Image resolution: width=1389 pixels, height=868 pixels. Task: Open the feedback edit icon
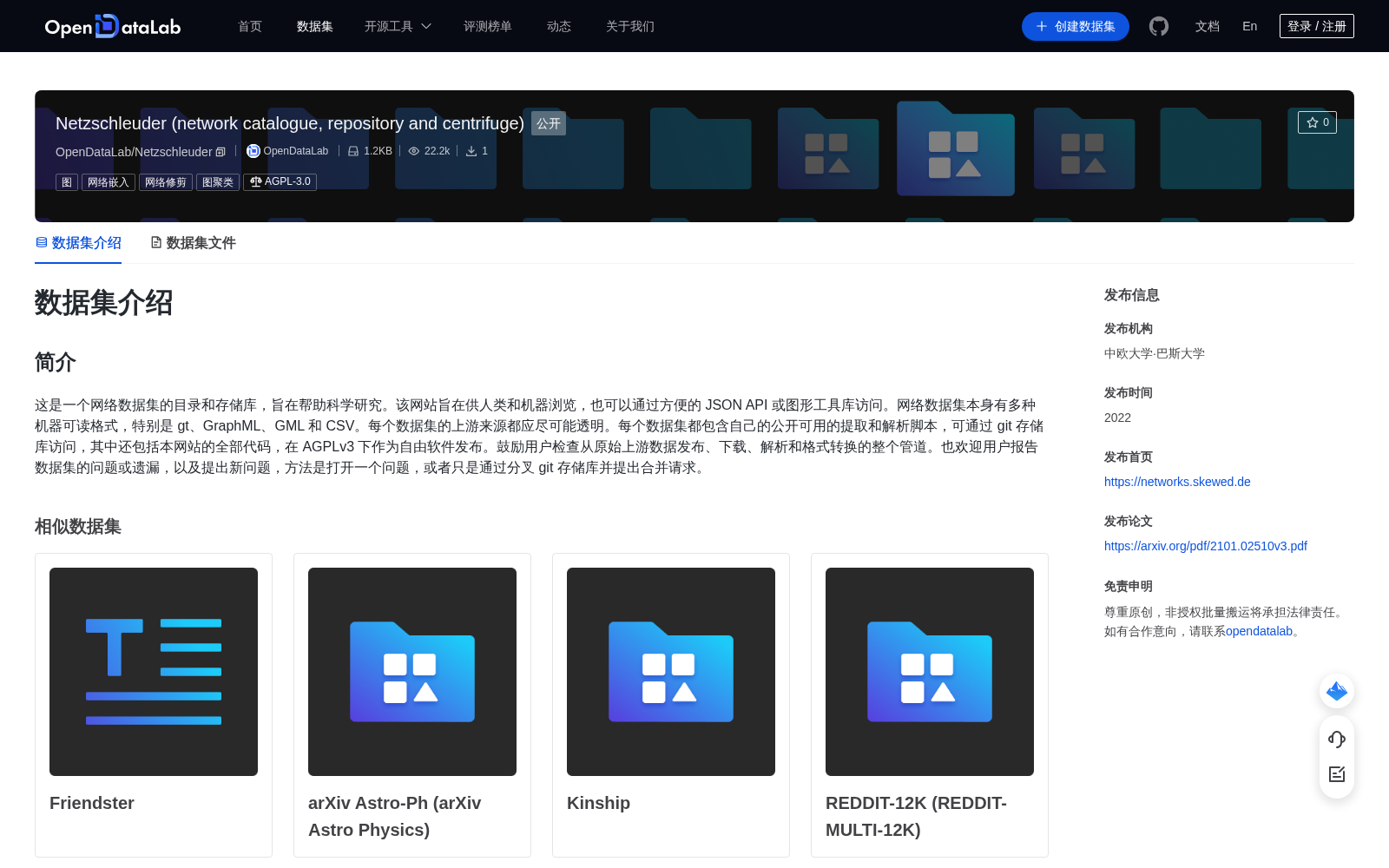tap(1337, 774)
